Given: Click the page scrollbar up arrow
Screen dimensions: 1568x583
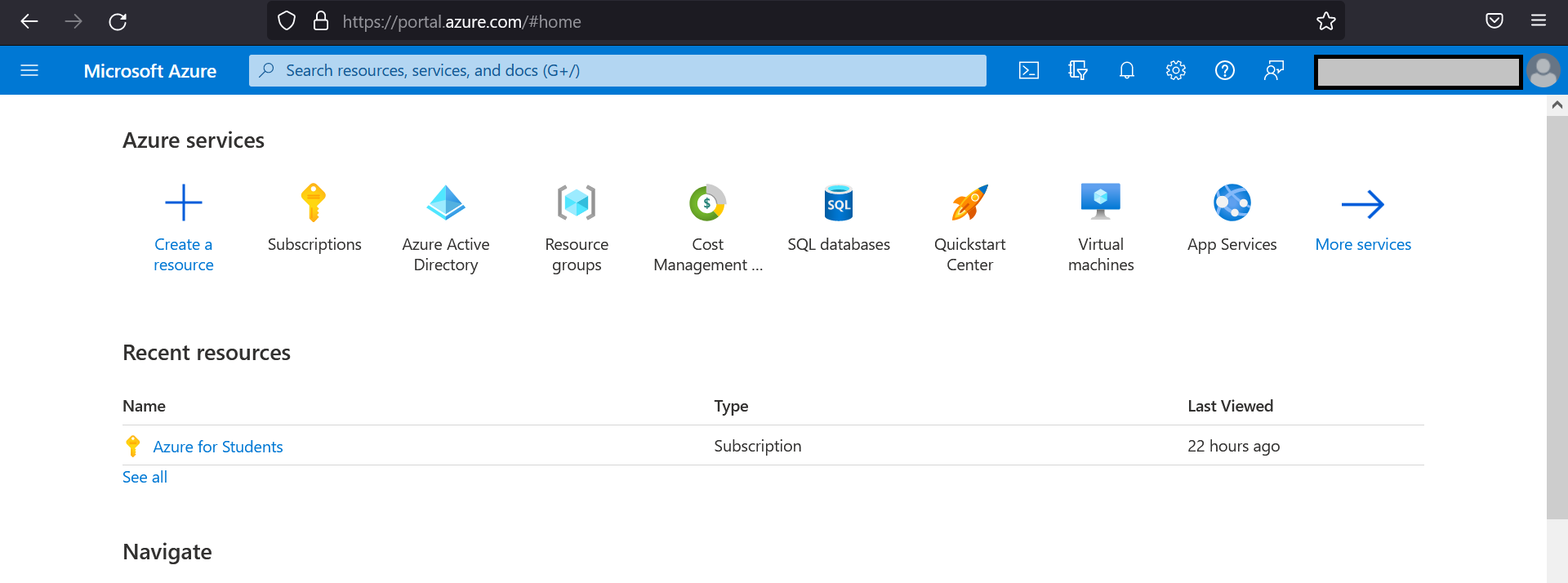Looking at the screenshot, I should [x=1557, y=105].
